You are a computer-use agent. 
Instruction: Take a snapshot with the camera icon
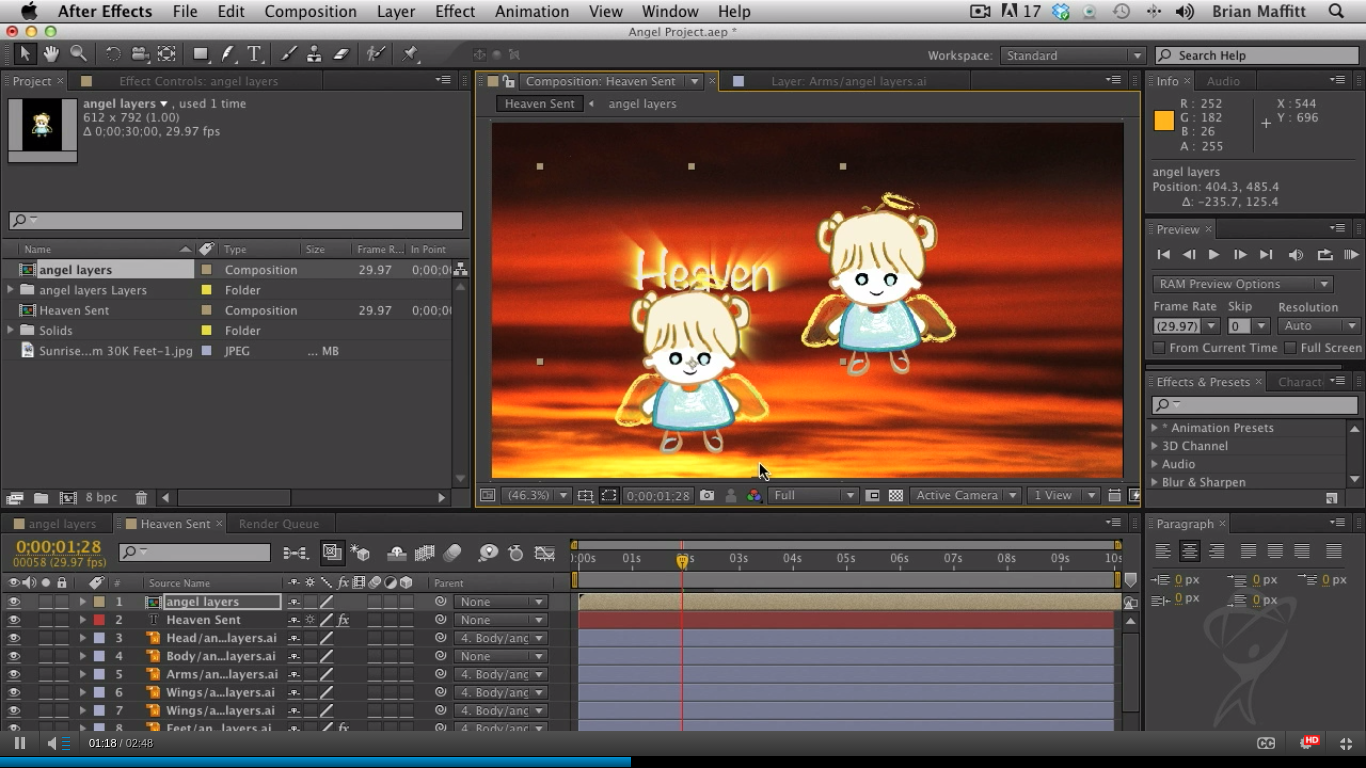pos(707,495)
